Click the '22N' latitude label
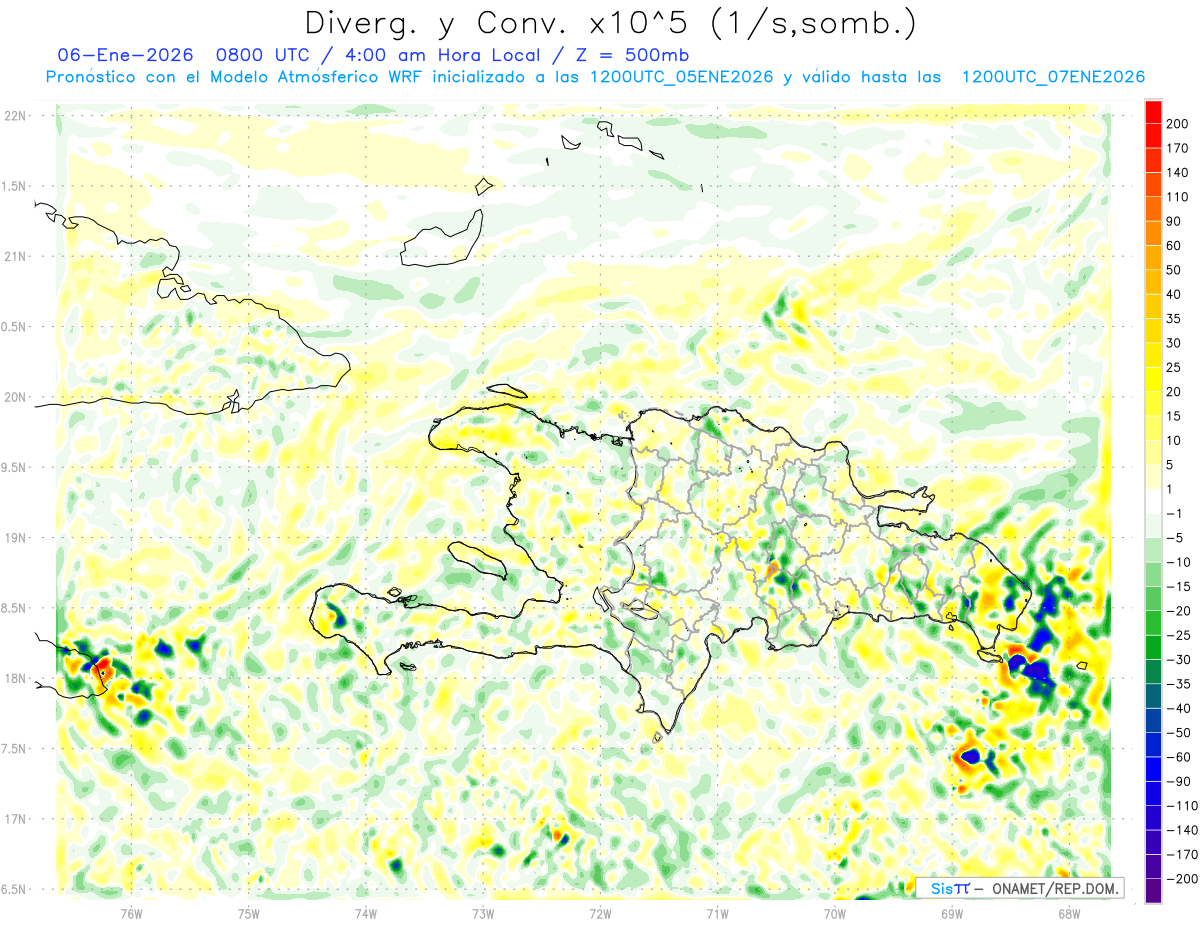The height and width of the screenshot is (927, 1200). (14, 116)
